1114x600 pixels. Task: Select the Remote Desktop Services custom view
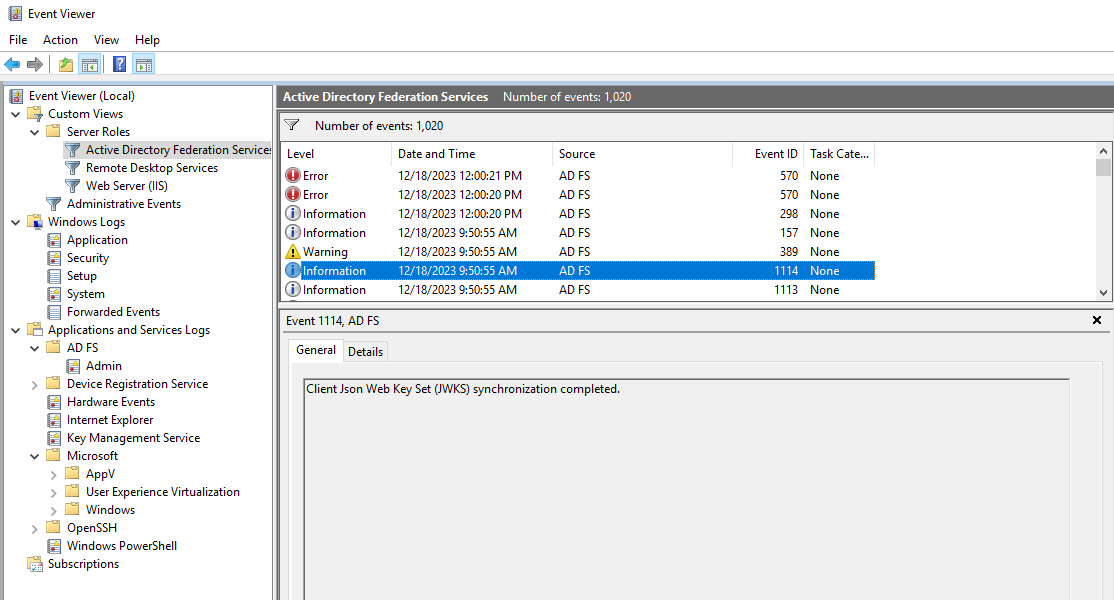151,168
